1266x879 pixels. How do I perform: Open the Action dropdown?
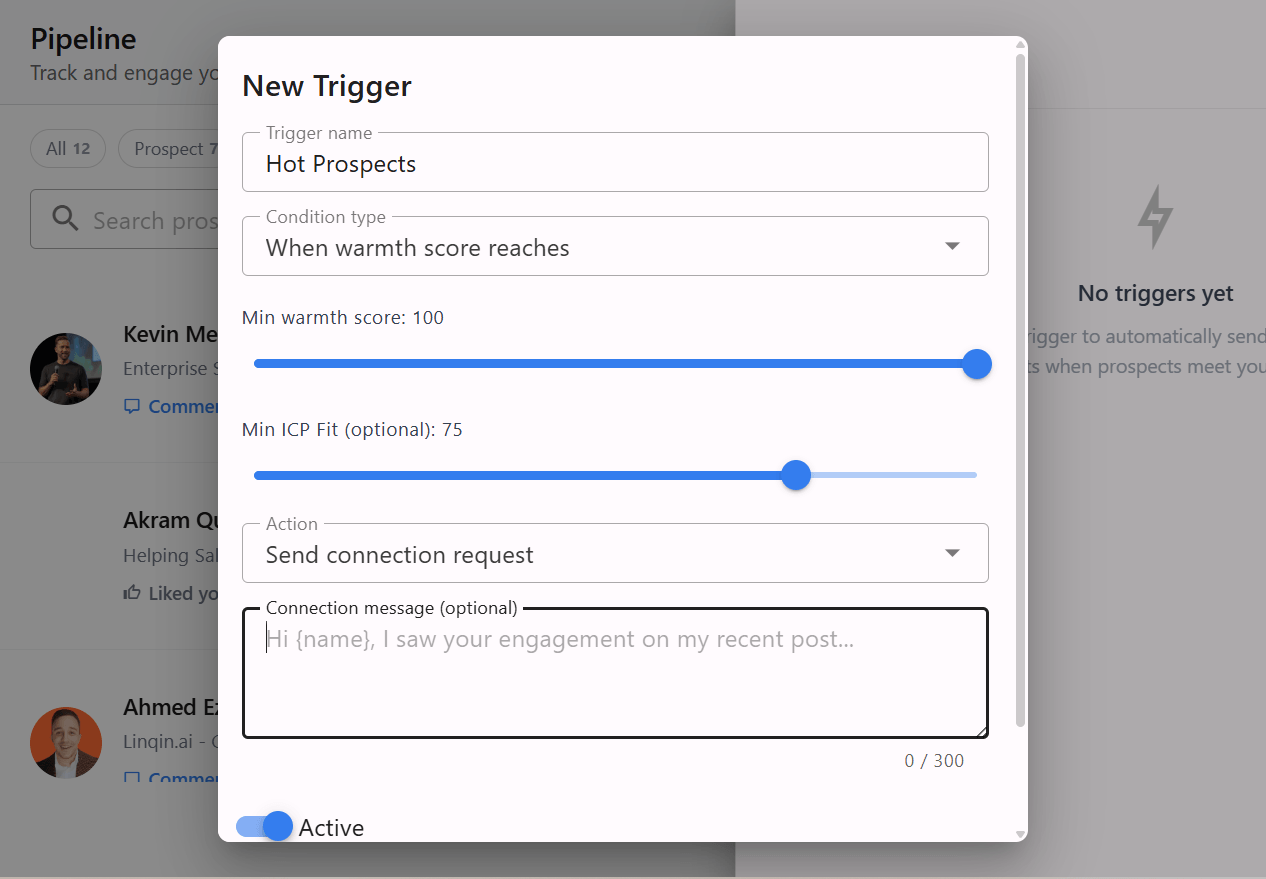pos(615,554)
